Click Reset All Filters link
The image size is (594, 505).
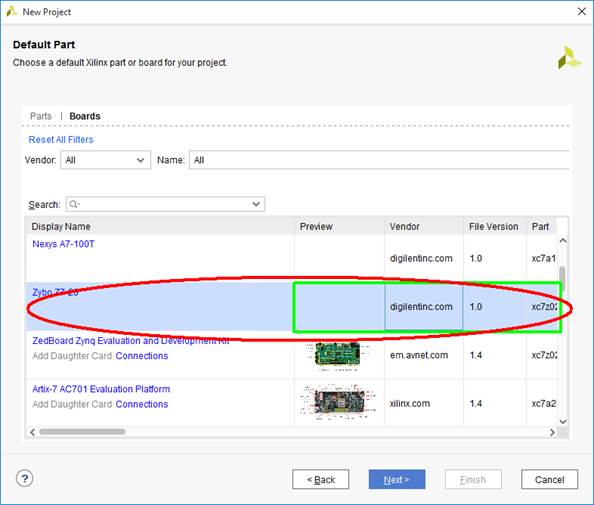(61, 140)
